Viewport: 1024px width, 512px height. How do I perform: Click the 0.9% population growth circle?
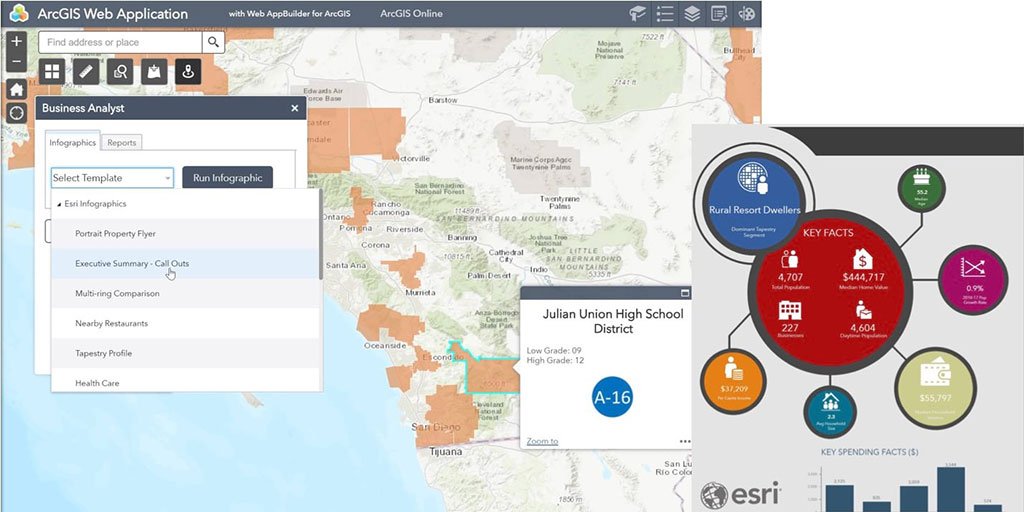coord(973,279)
